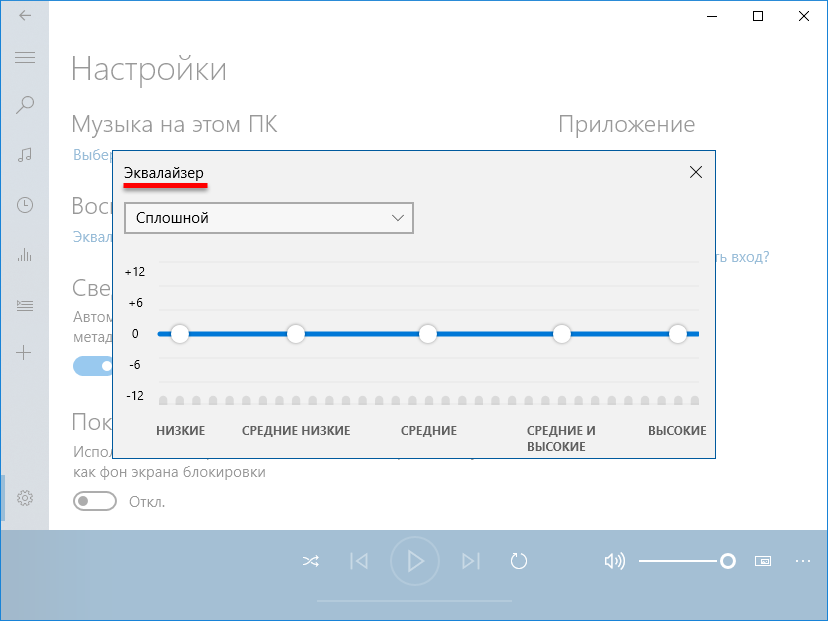
Task: Click the -12 scale label
Action: click(135, 396)
